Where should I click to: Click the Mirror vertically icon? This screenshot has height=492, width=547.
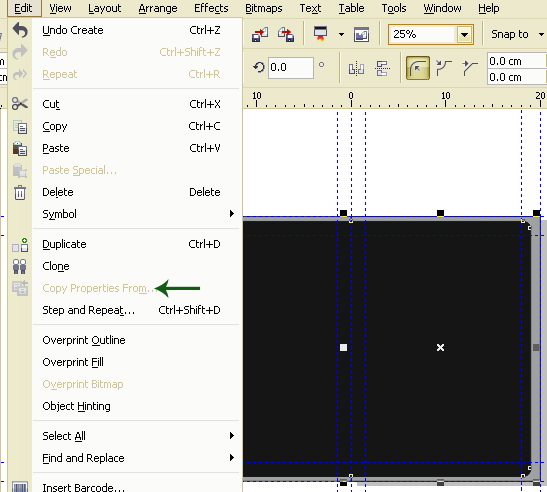point(382,68)
